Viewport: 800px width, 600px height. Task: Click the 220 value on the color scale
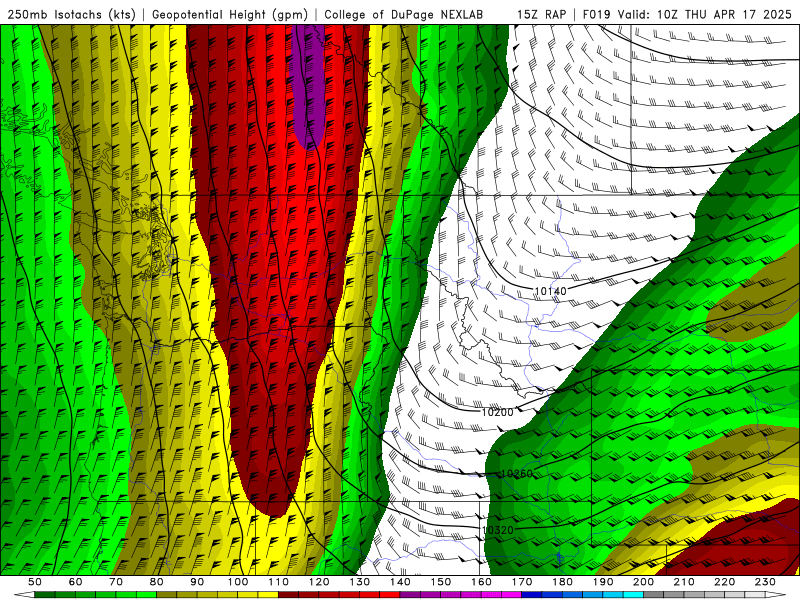coord(725,582)
